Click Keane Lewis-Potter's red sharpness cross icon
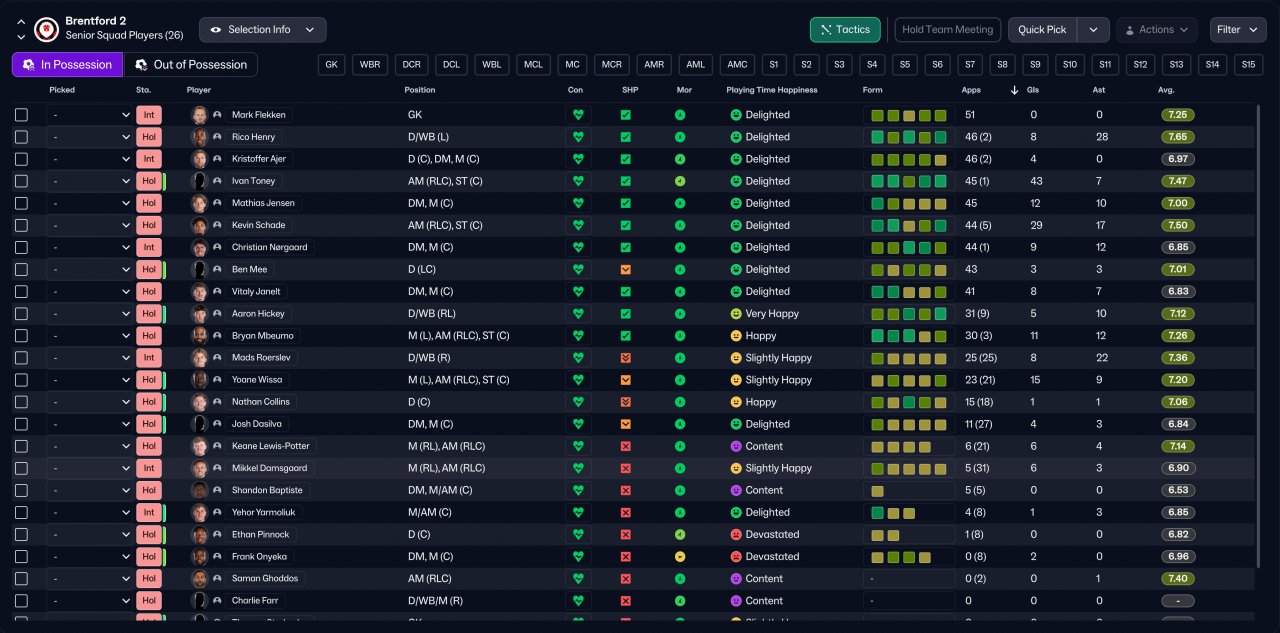This screenshot has width=1280, height=633. [x=625, y=446]
